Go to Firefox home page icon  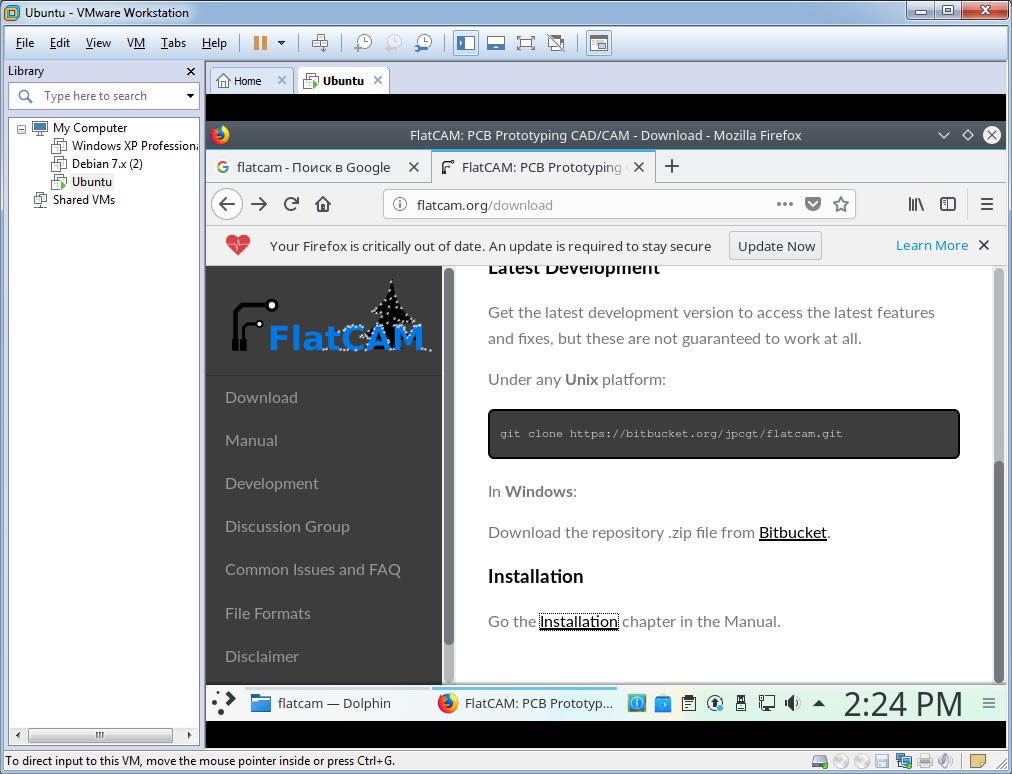click(323, 205)
